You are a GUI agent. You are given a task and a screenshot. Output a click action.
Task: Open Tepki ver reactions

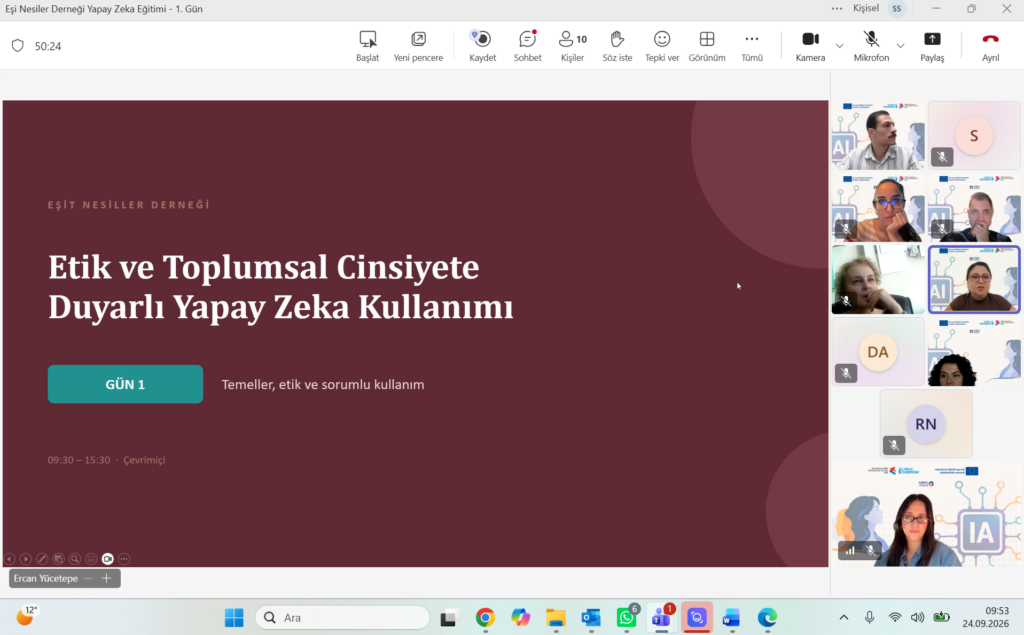(x=662, y=46)
